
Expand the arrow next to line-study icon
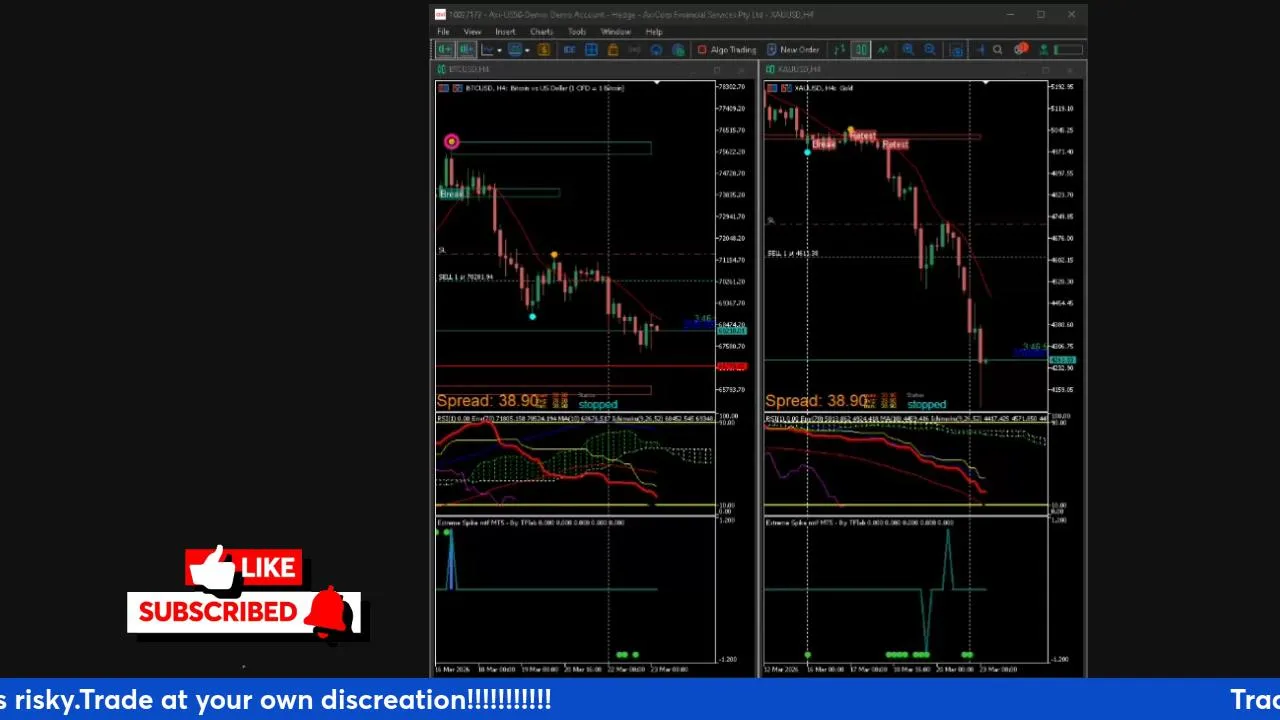coord(499,50)
